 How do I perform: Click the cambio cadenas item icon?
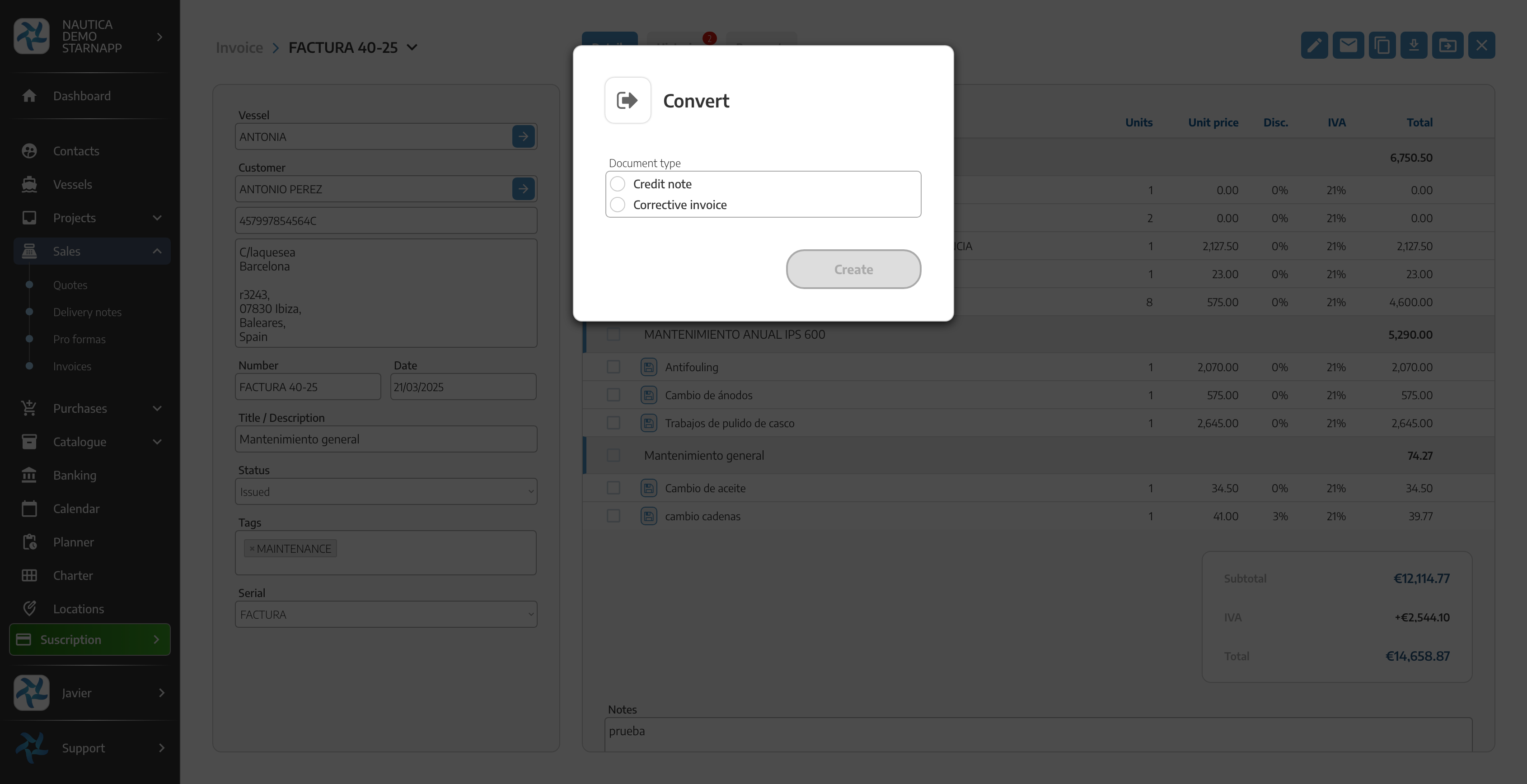[648, 516]
